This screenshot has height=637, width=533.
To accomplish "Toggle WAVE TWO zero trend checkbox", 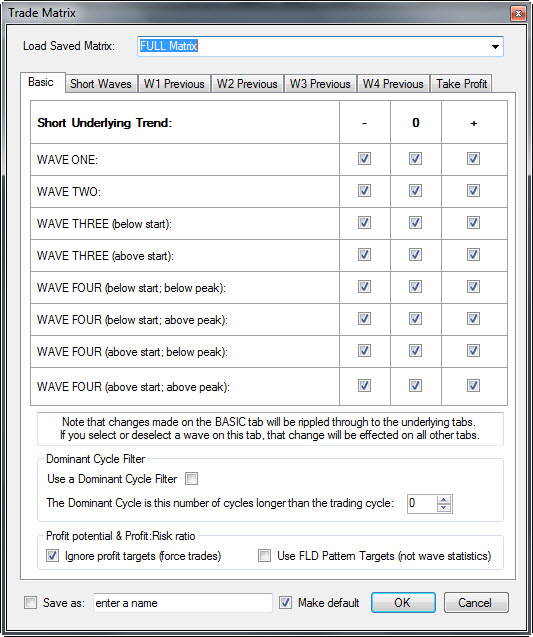I will 415,191.
